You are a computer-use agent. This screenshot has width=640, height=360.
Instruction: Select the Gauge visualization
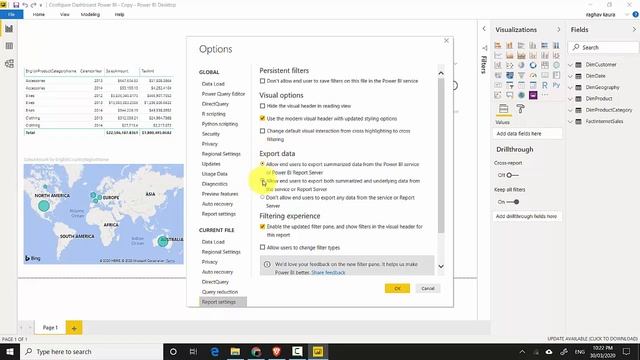click(533, 75)
